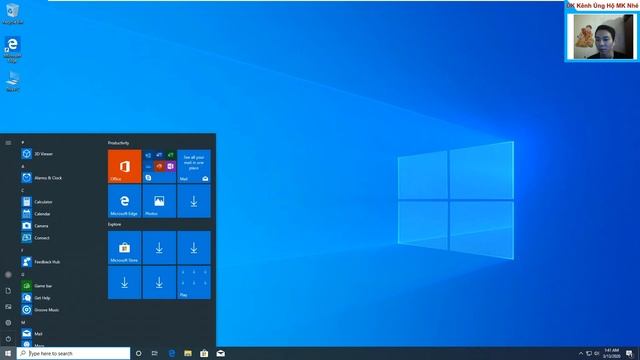
Task: Open the Recycle Bin desktop icon
Action: (x=12, y=13)
